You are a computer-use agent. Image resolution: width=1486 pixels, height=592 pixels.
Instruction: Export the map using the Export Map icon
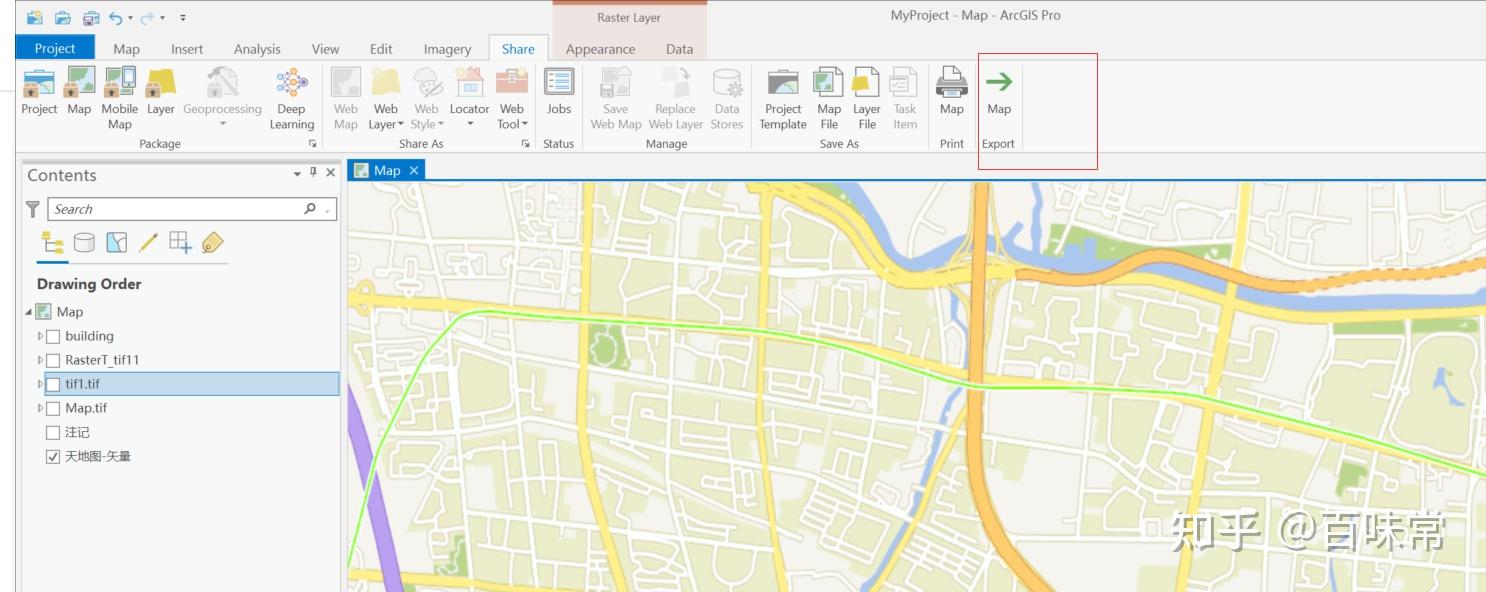[998, 95]
